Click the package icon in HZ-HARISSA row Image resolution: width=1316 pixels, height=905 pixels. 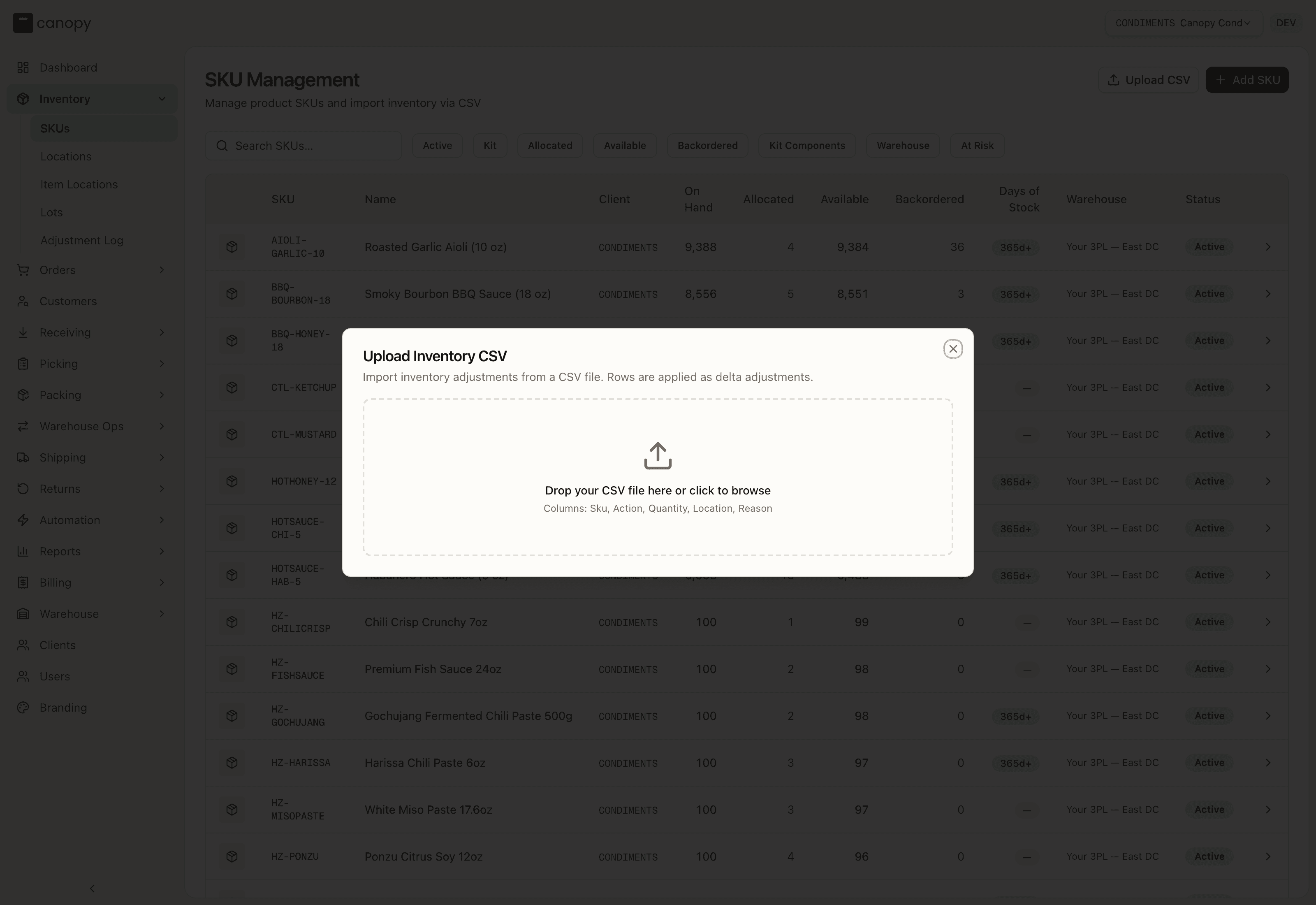pyautogui.click(x=232, y=763)
